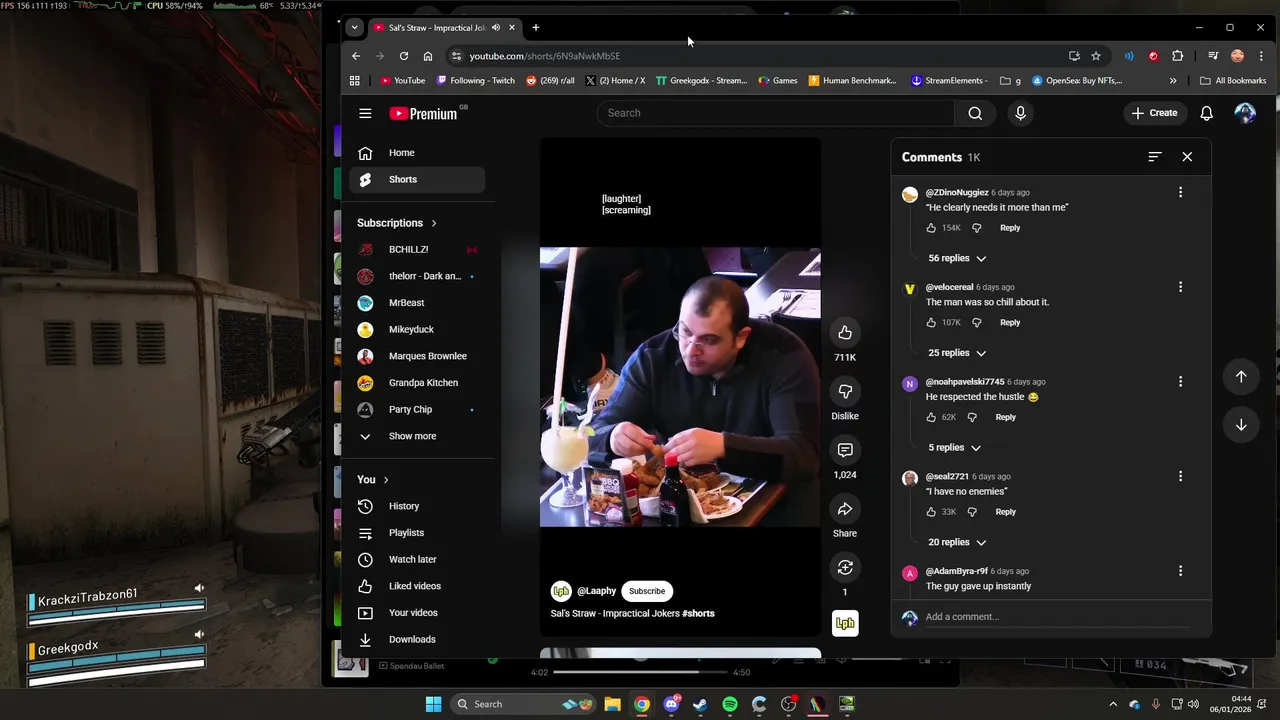
Task: Like the @velocereal comment
Action: [x=931, y=323]
